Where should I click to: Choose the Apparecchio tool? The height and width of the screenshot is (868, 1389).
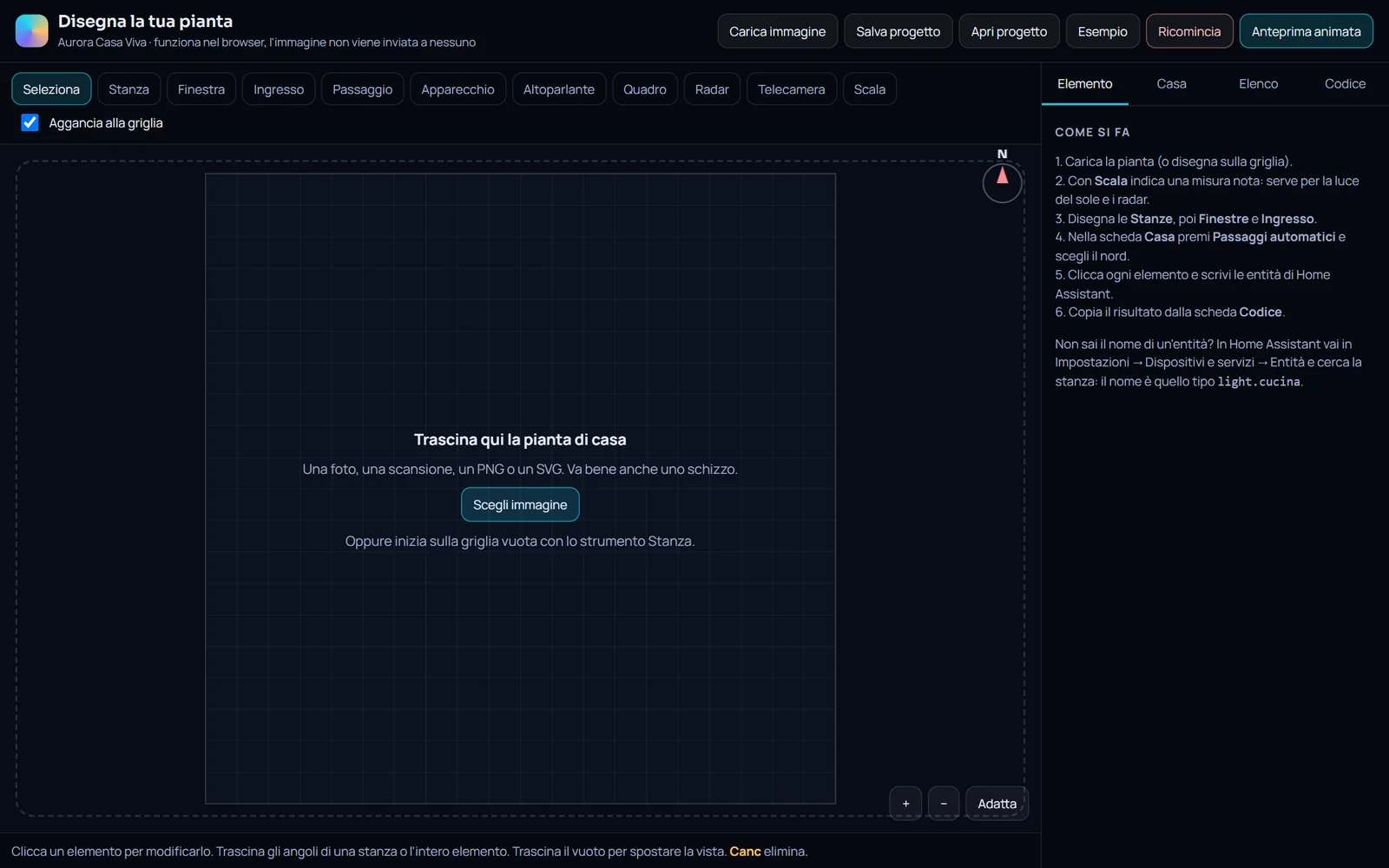pyautogui.click(x=458, y=89)
